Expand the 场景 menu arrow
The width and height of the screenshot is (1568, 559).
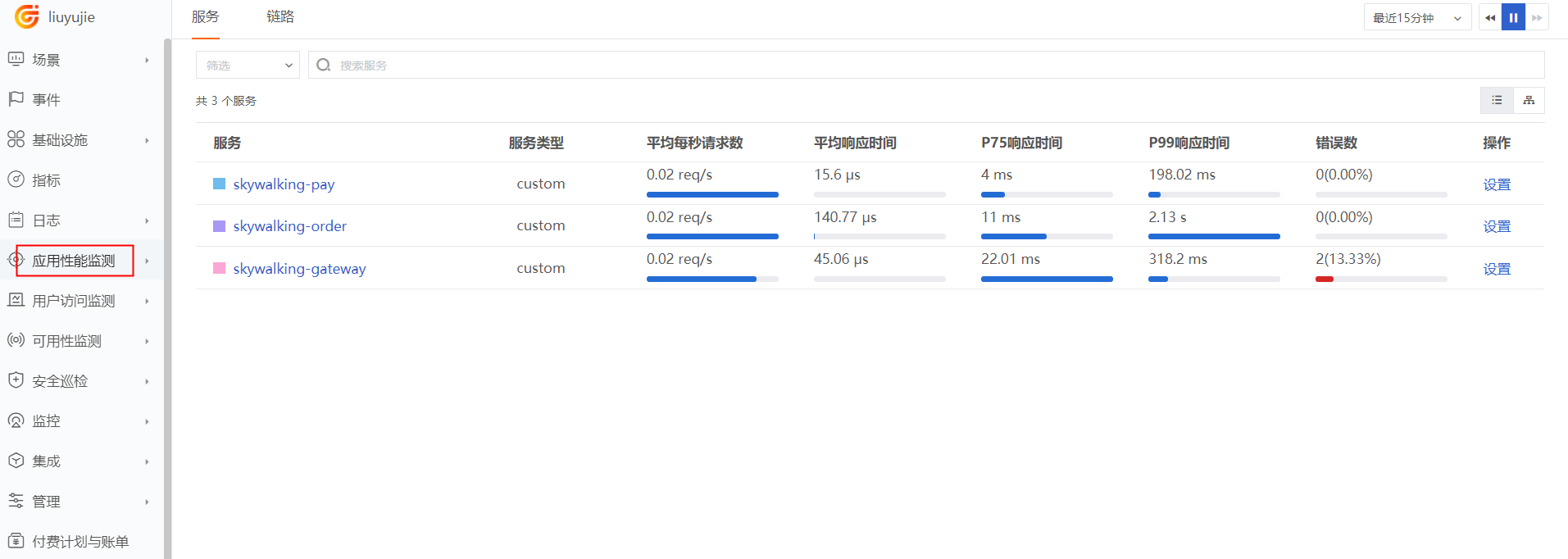pyautogui.click(x=147, y=60)
